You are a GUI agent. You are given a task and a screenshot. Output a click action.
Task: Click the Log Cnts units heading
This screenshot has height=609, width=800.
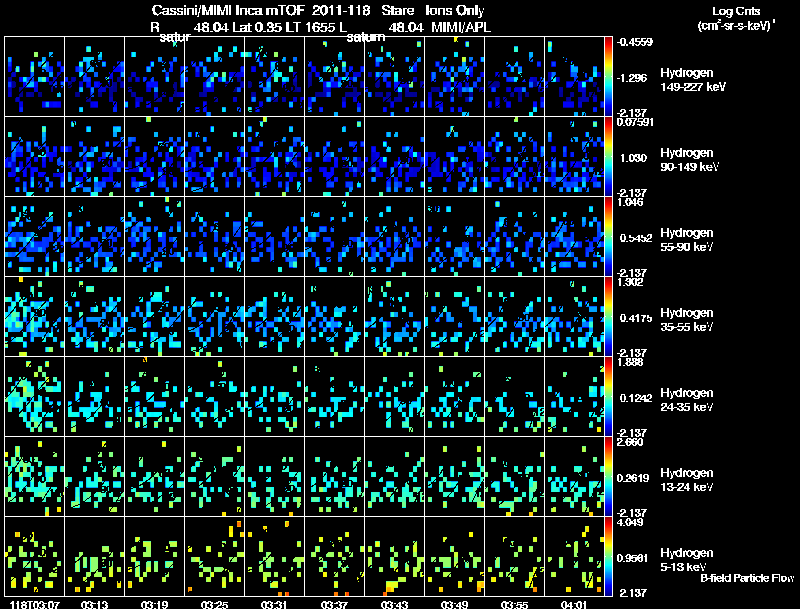click(736, 11)
